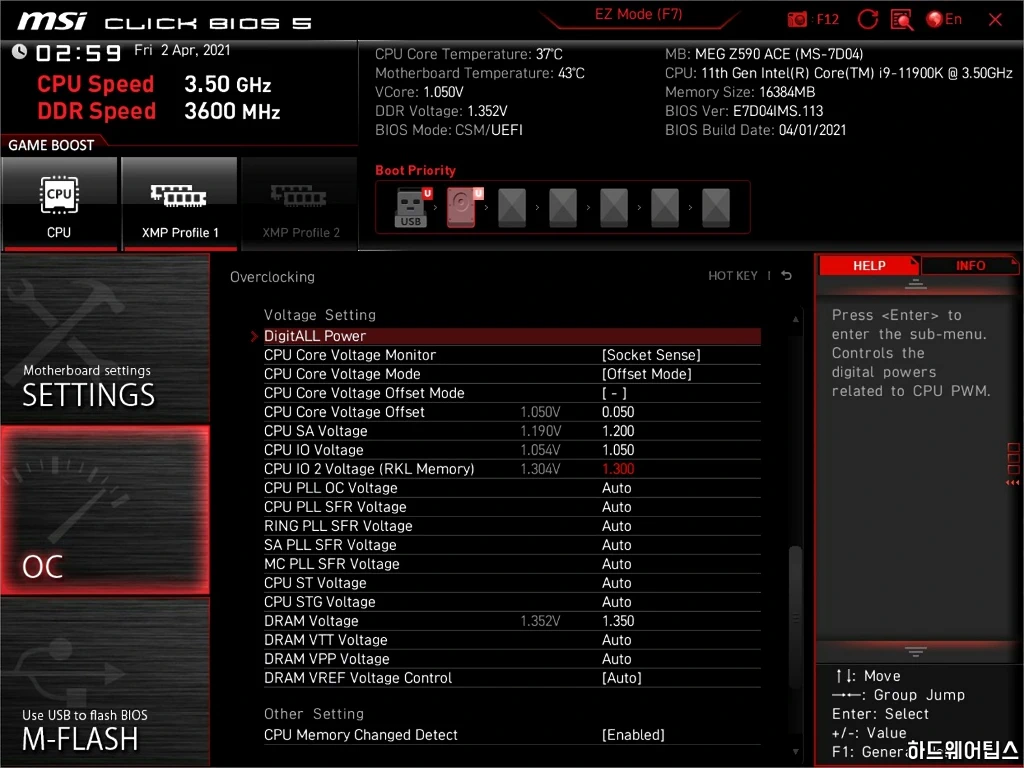1024x768 pixels.
Task: Select the DRAM Voltage value field
Action: click(618, 621)
